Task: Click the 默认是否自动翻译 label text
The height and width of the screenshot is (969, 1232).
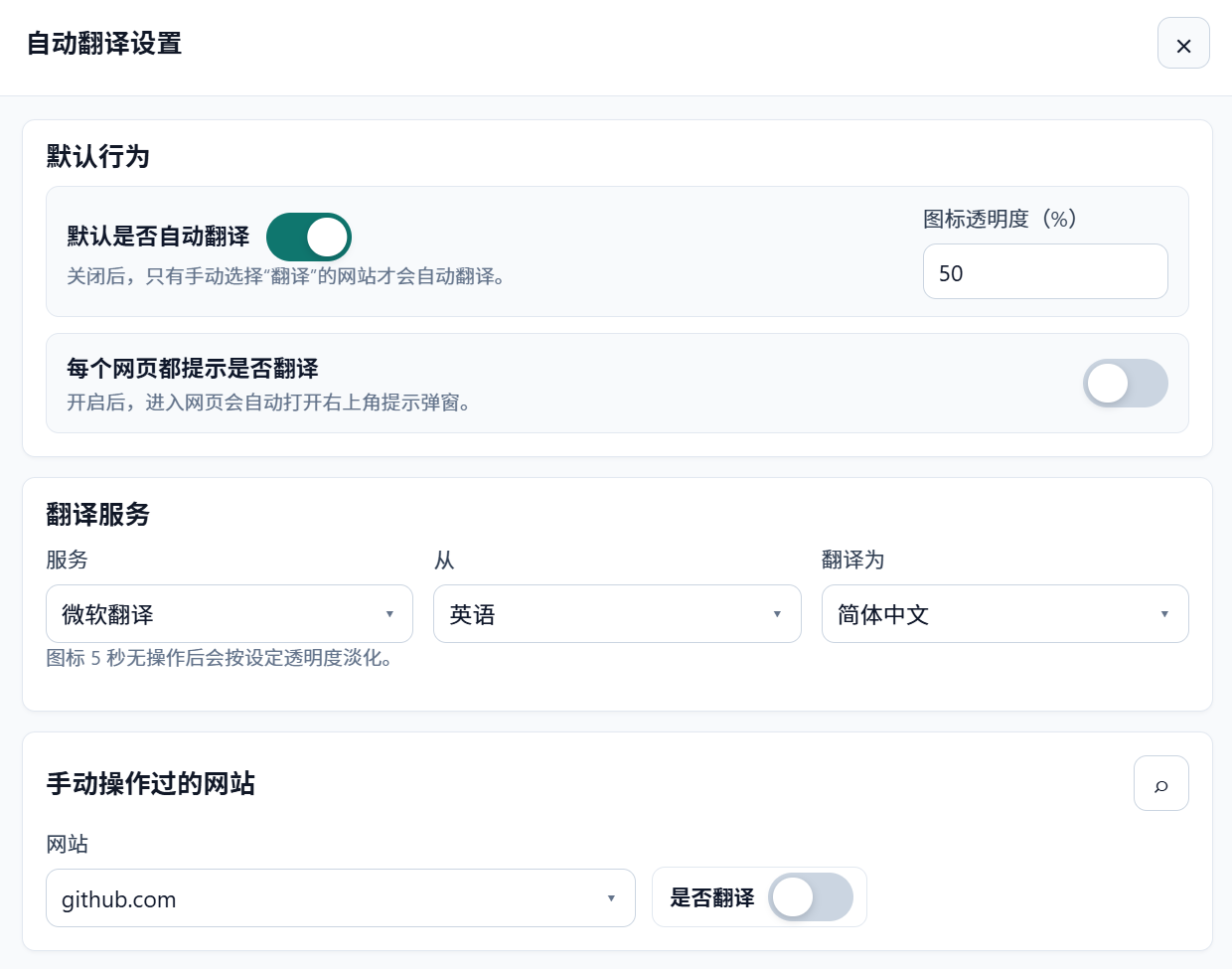Action: coord(158,237)
